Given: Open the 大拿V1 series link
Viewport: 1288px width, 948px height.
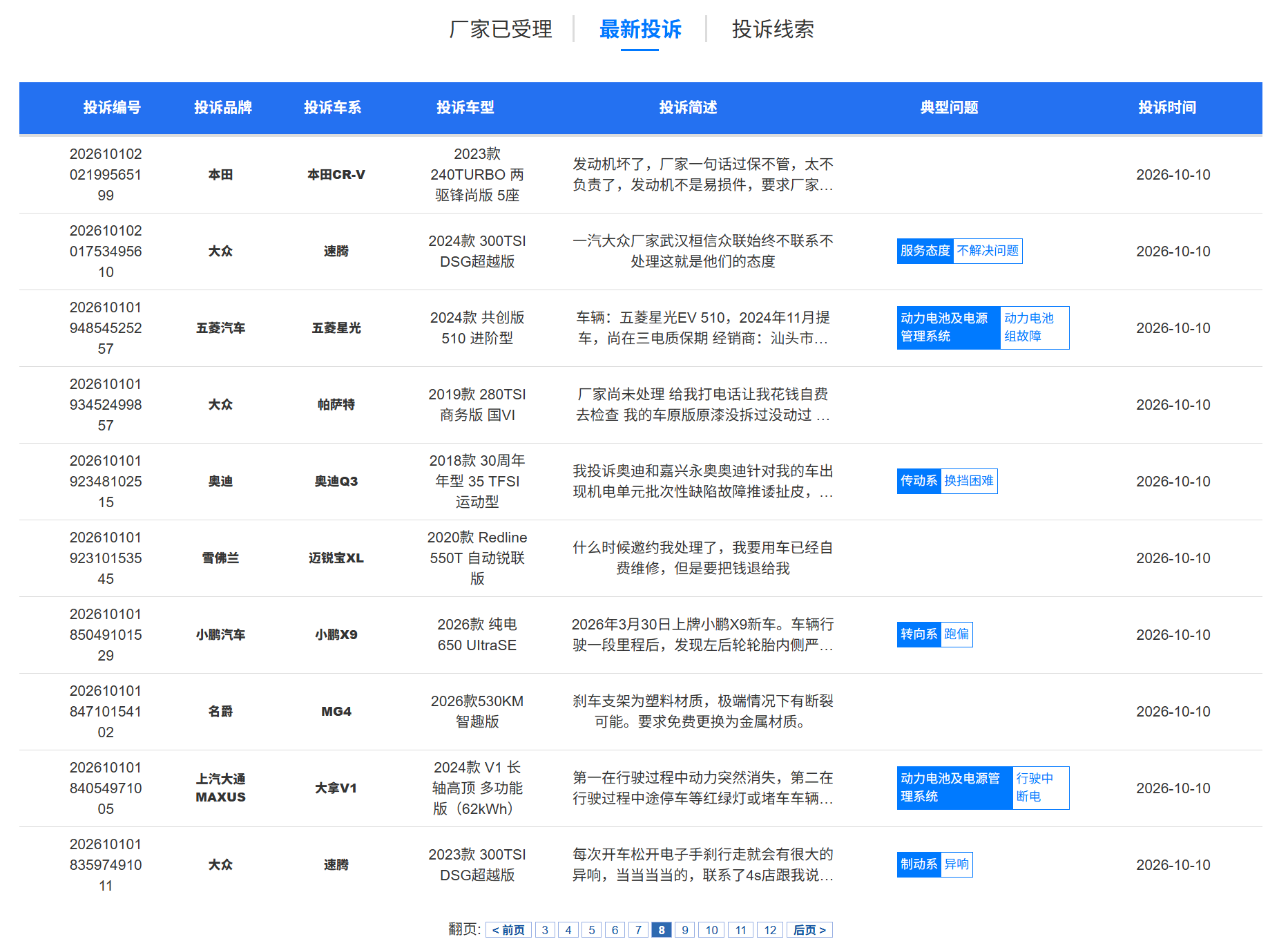Looking at the screenshot, I should [336, 788].
